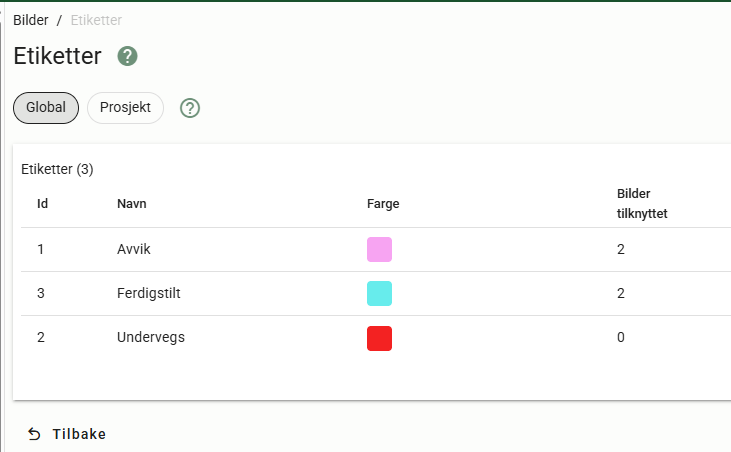Click the Farge column header
The width and height of the screenshot is (731, 452).
click(x=383, y=204)
